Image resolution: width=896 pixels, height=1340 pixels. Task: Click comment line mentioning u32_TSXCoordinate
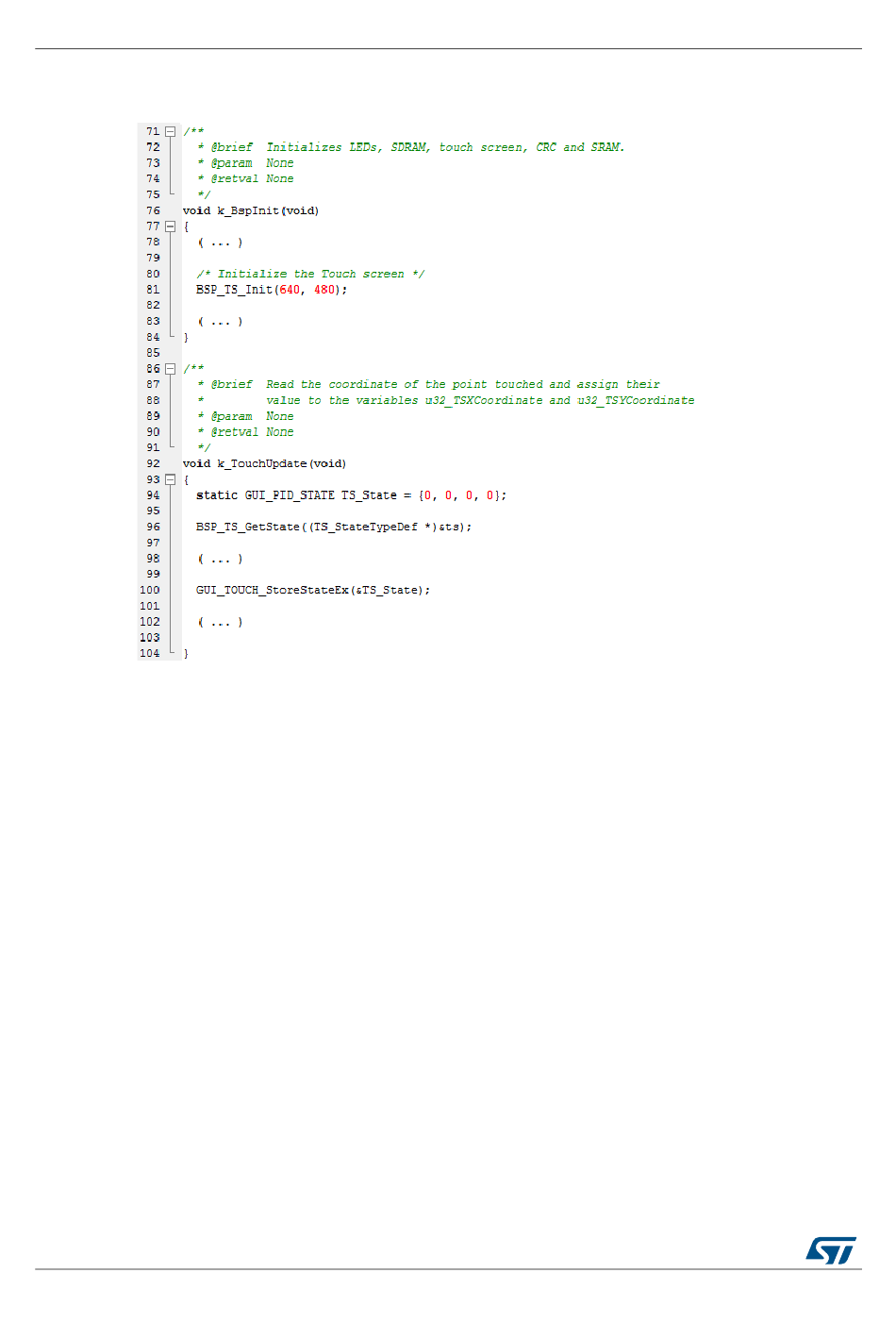coord(445,400)
